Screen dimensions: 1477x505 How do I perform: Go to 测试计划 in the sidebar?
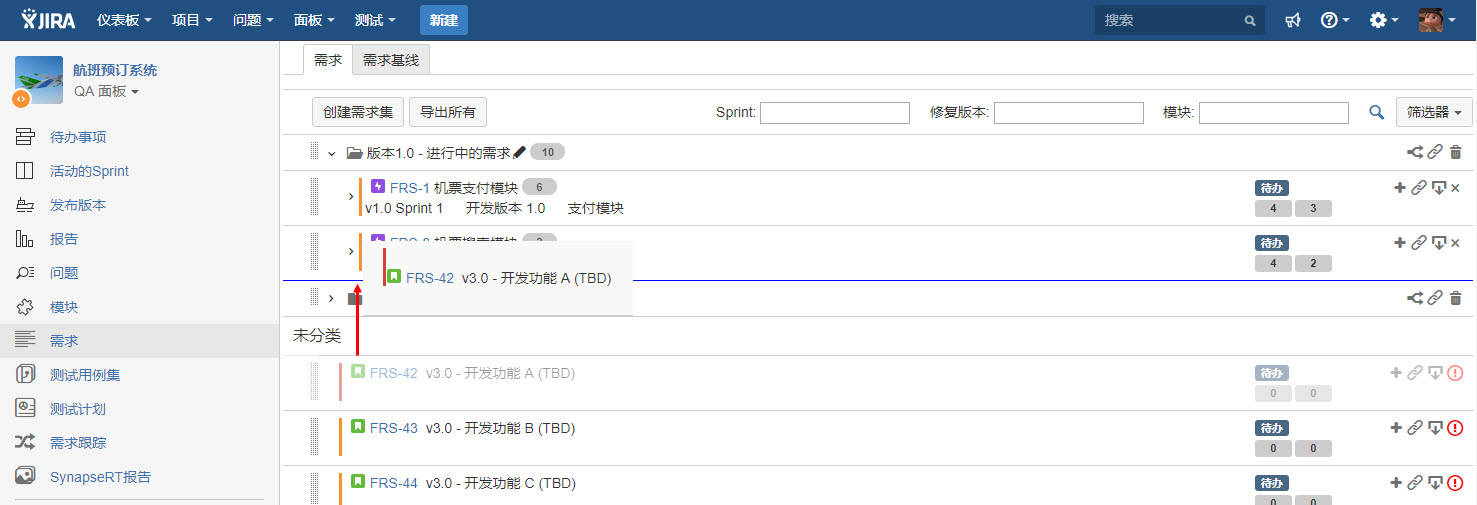click(x=78, y=409)
